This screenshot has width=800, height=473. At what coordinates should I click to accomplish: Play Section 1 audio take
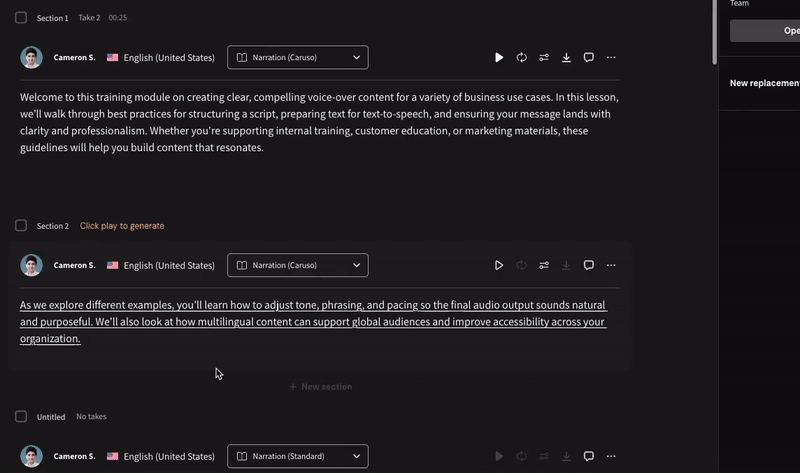499,58
